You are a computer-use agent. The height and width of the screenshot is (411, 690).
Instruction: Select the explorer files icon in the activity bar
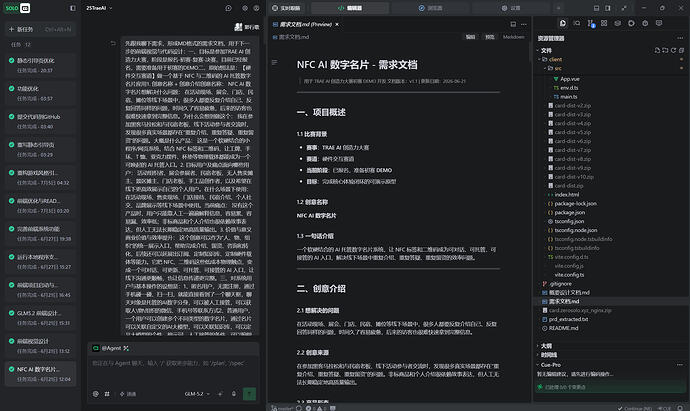pos(563,23)
